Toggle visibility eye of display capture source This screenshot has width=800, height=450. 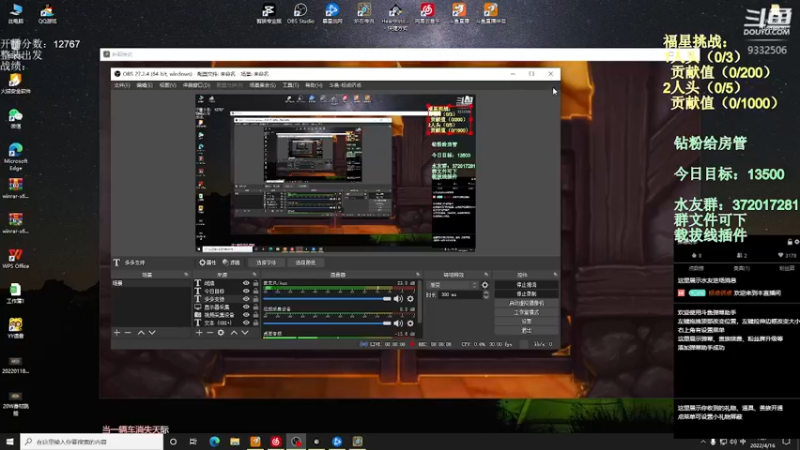pos(246,307)
